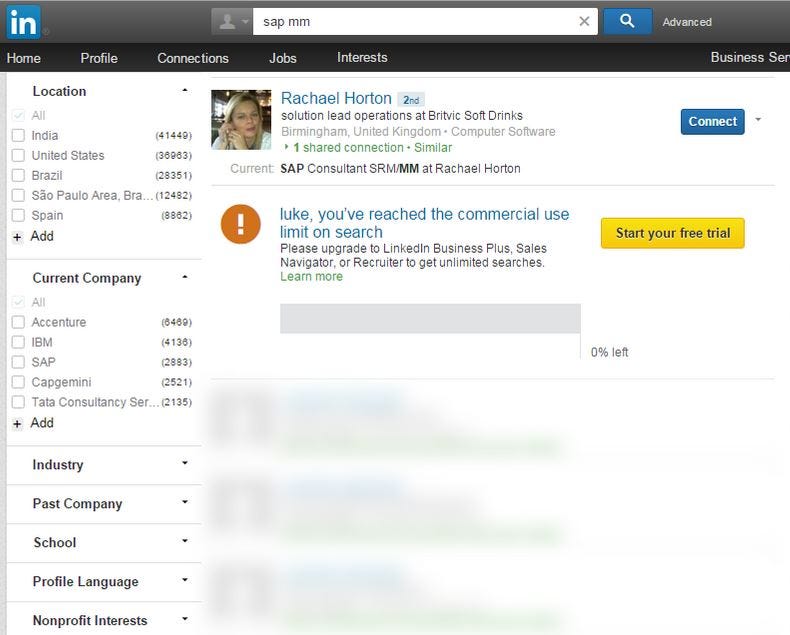790x635 pixels.
Task: Click Rachael Horton's profile photo
Action: pyautogui.click(x=241, y=120)
